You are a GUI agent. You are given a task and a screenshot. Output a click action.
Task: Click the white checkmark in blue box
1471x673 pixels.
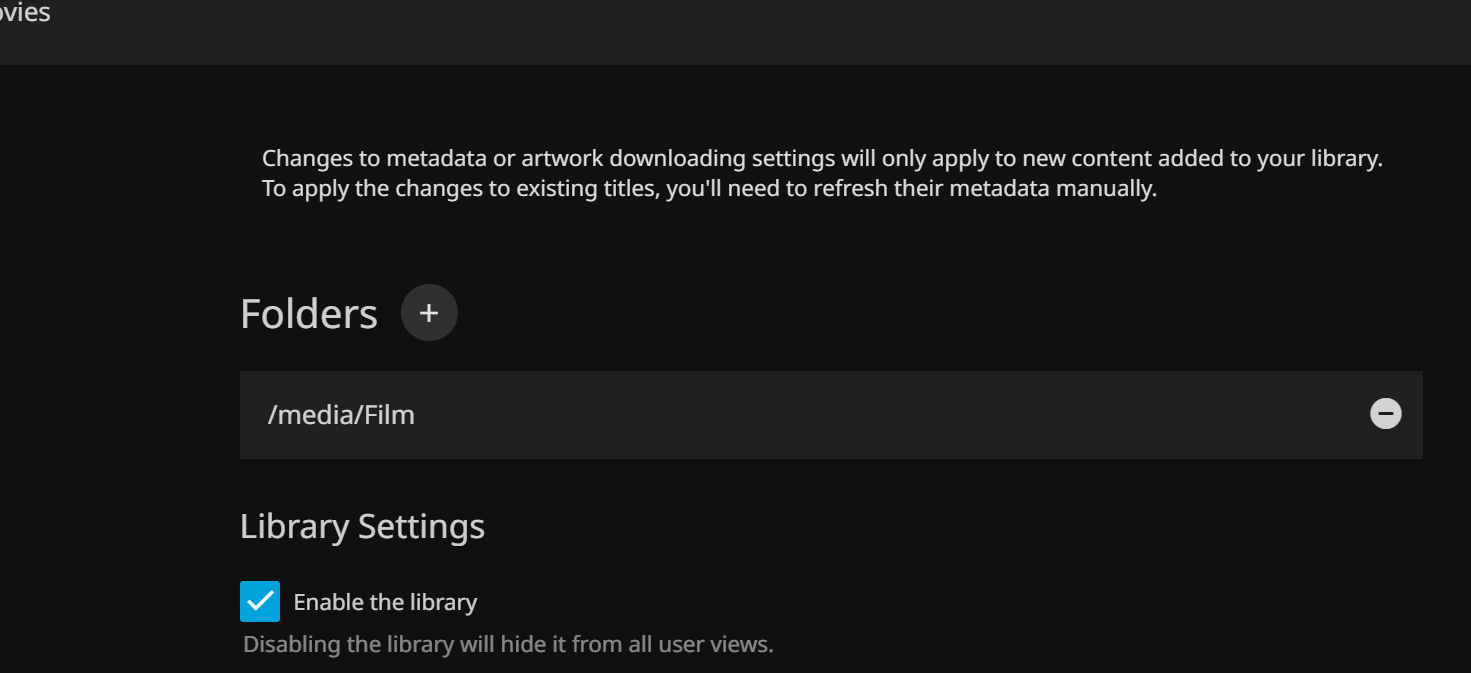click(x=260, y=602)
